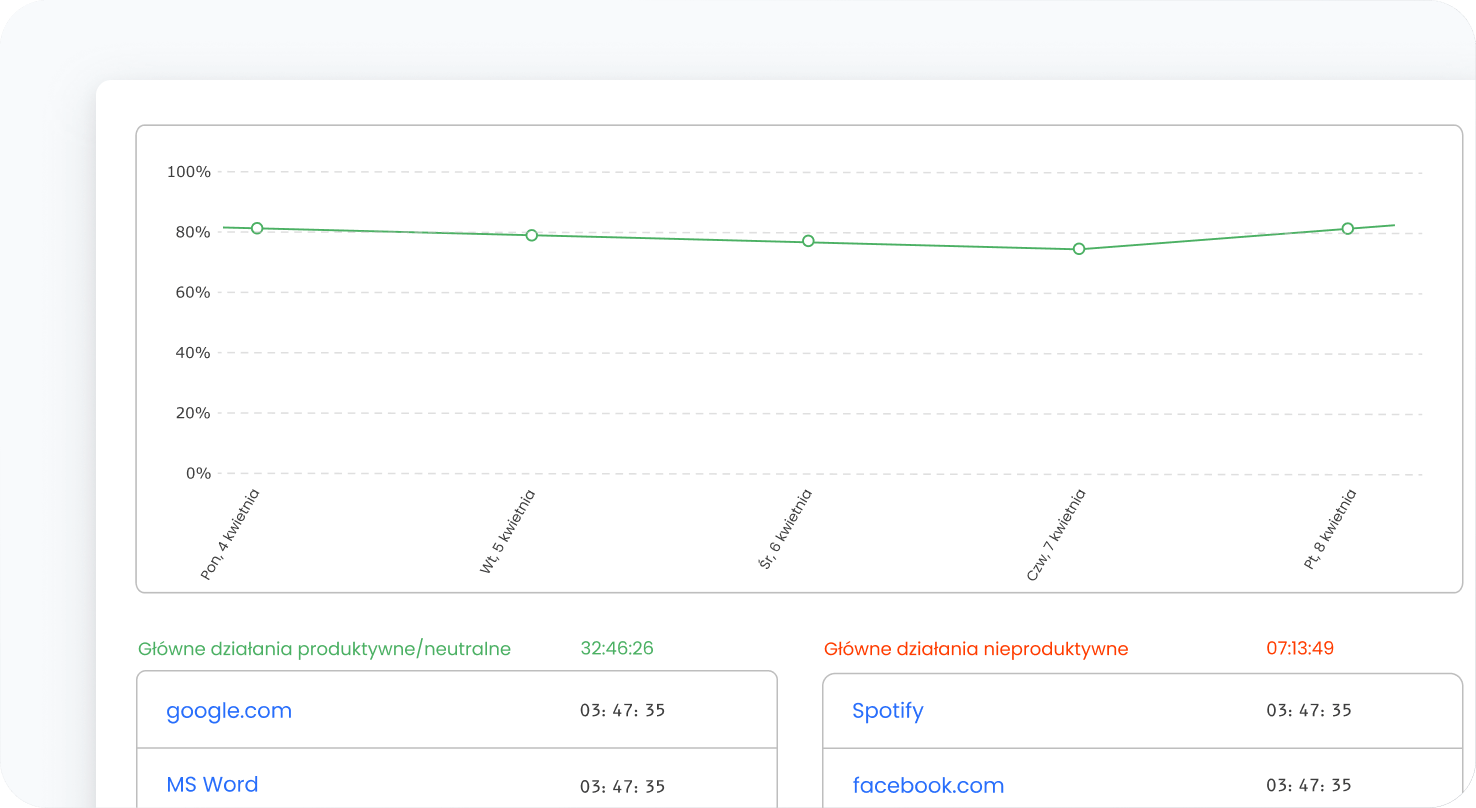
Task: Click the 'Śr, 6 kwietnia' x-axis label
Action: click(786, 529)
